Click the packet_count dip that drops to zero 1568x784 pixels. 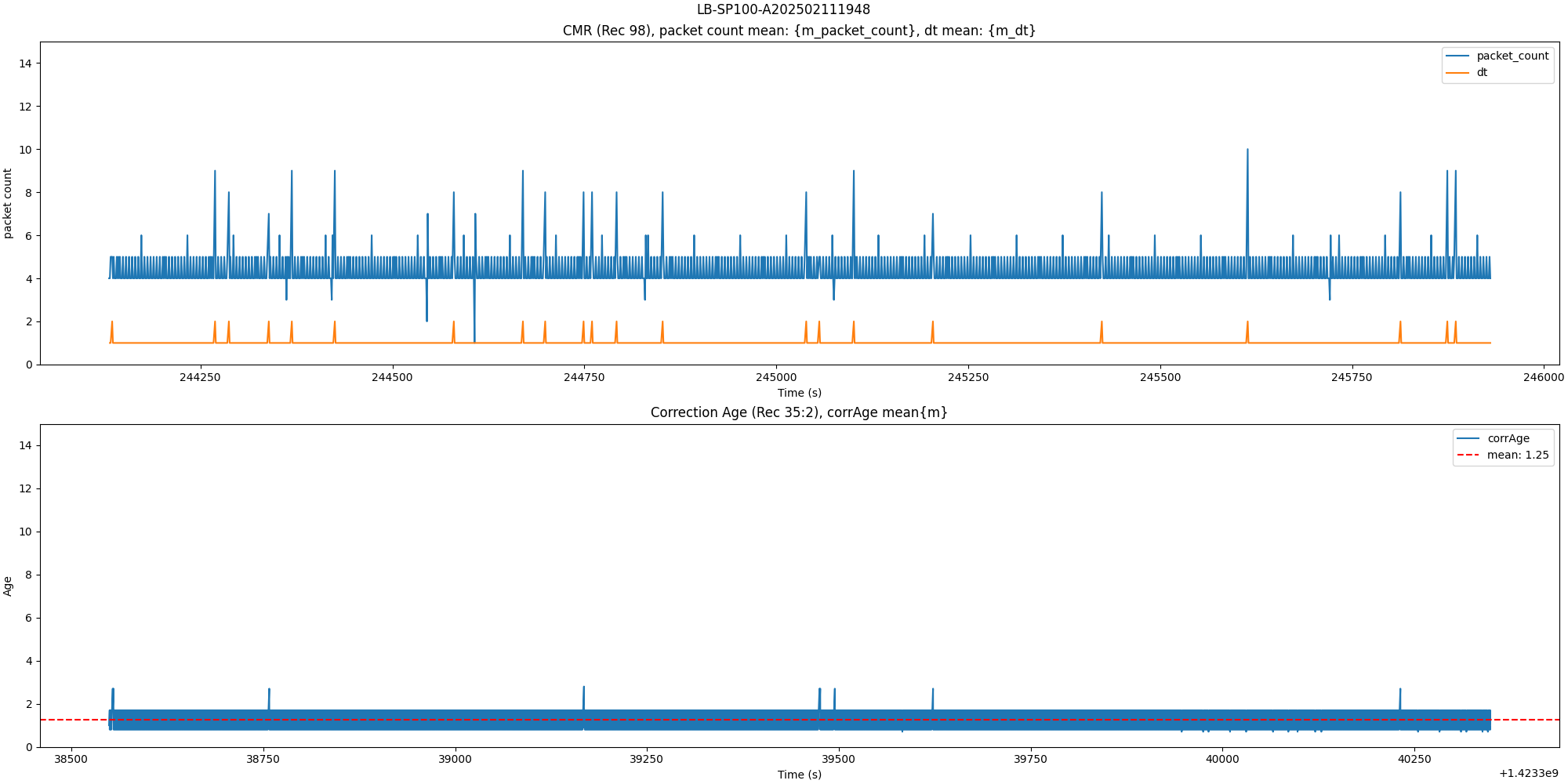tap(474, 341)
